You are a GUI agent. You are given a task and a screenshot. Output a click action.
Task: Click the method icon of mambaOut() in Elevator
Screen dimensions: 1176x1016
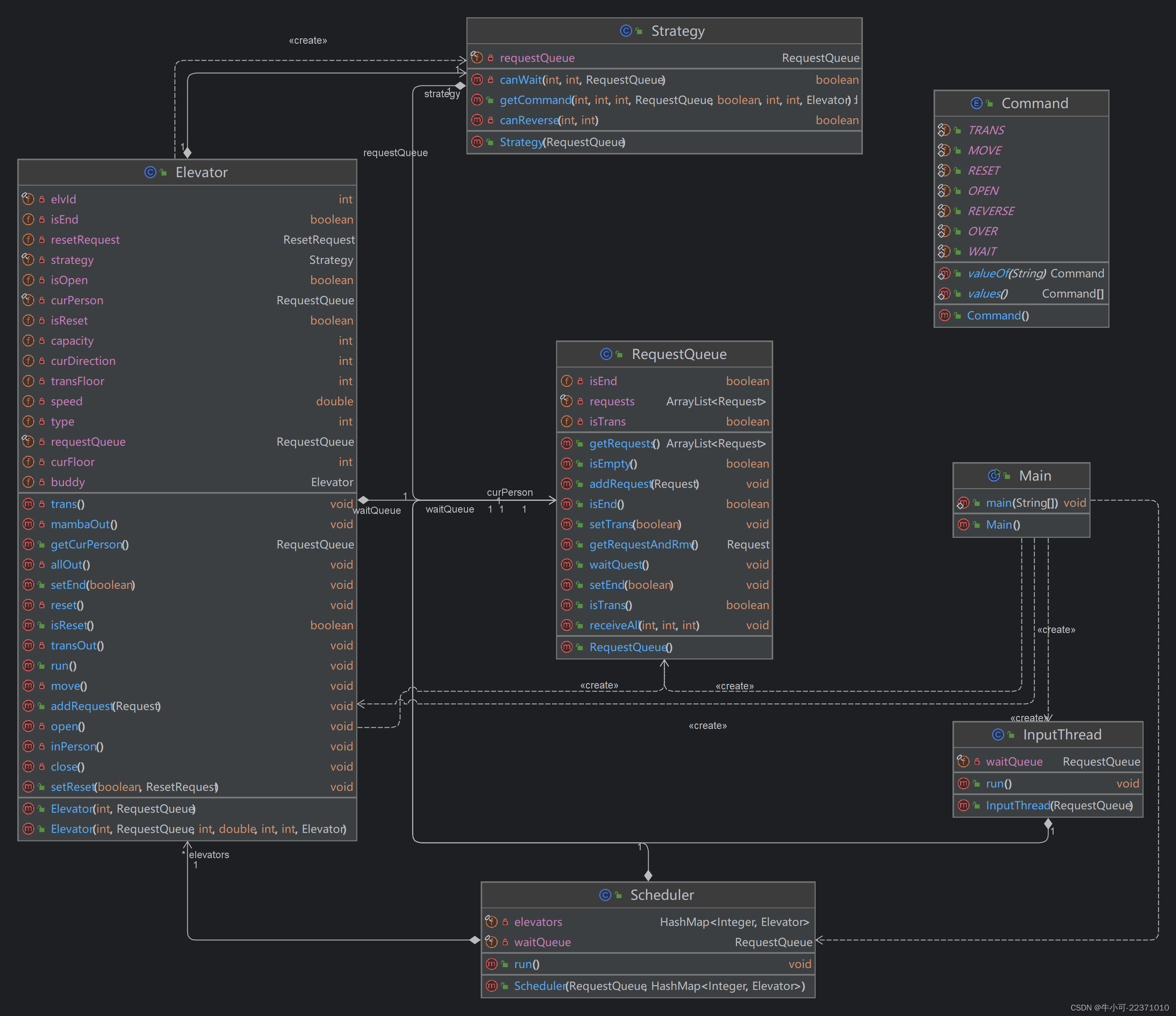pos(28,524)
